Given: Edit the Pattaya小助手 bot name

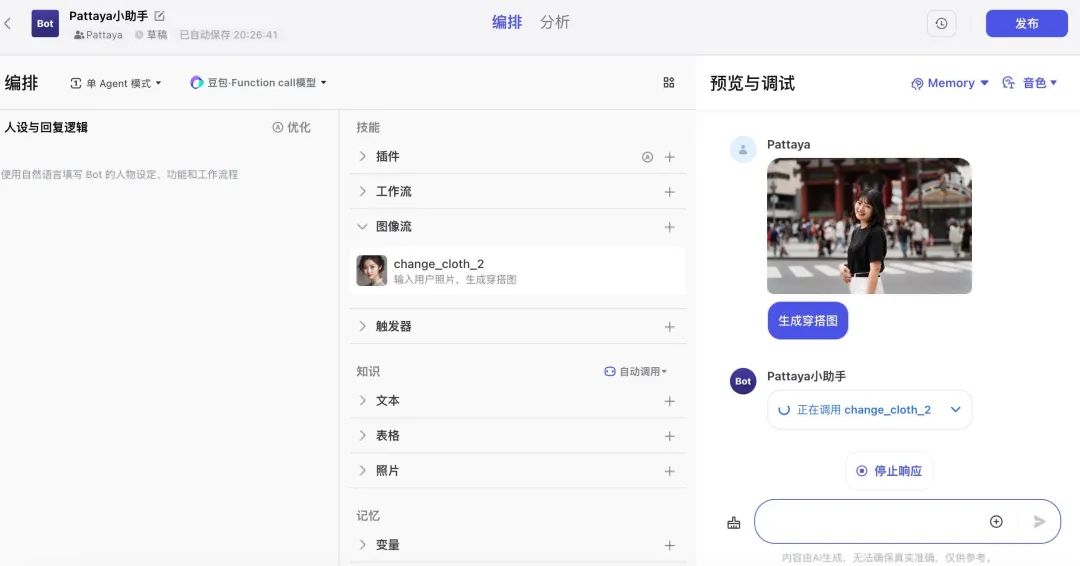Looking at the screenshot, I should click(159, 15).
